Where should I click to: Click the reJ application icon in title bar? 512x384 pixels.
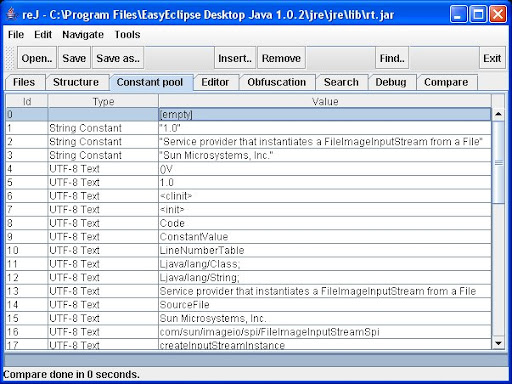click(12, 14)
